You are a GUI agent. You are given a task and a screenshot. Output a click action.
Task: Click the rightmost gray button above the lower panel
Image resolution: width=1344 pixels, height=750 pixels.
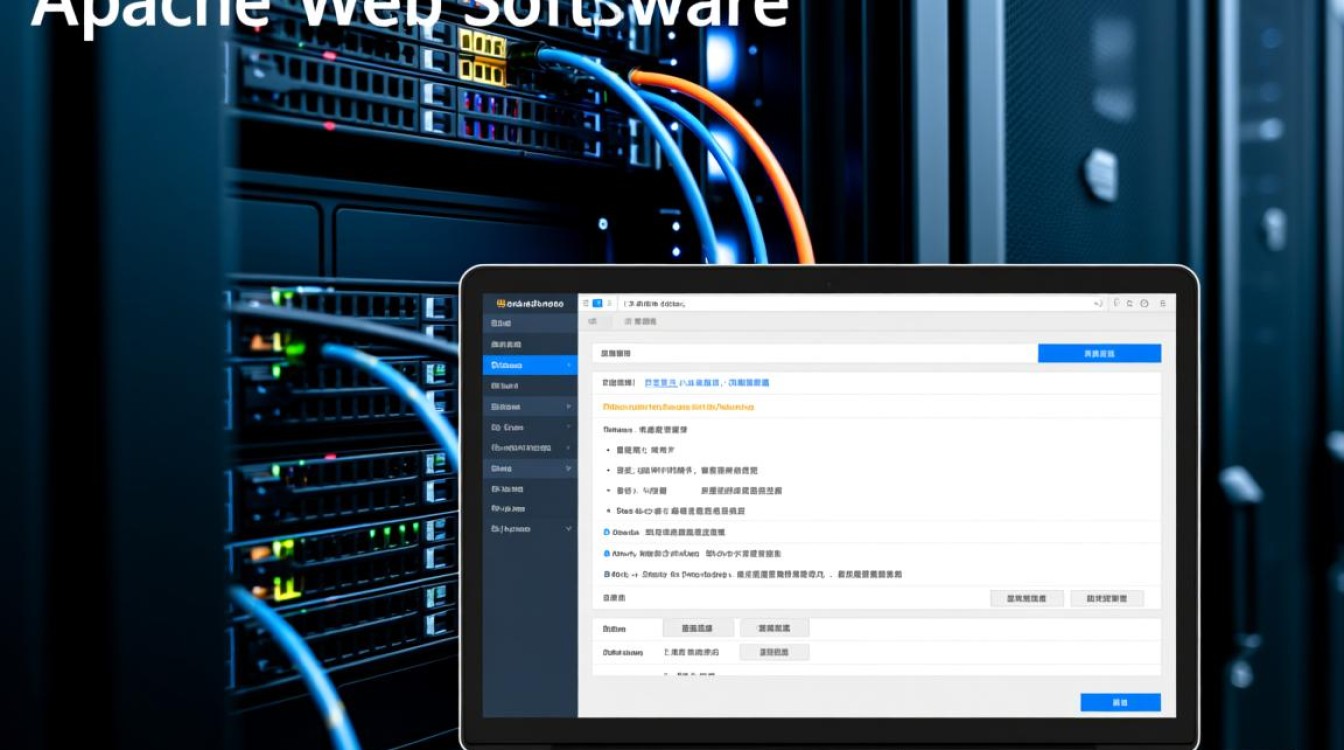click(1106, 599)
